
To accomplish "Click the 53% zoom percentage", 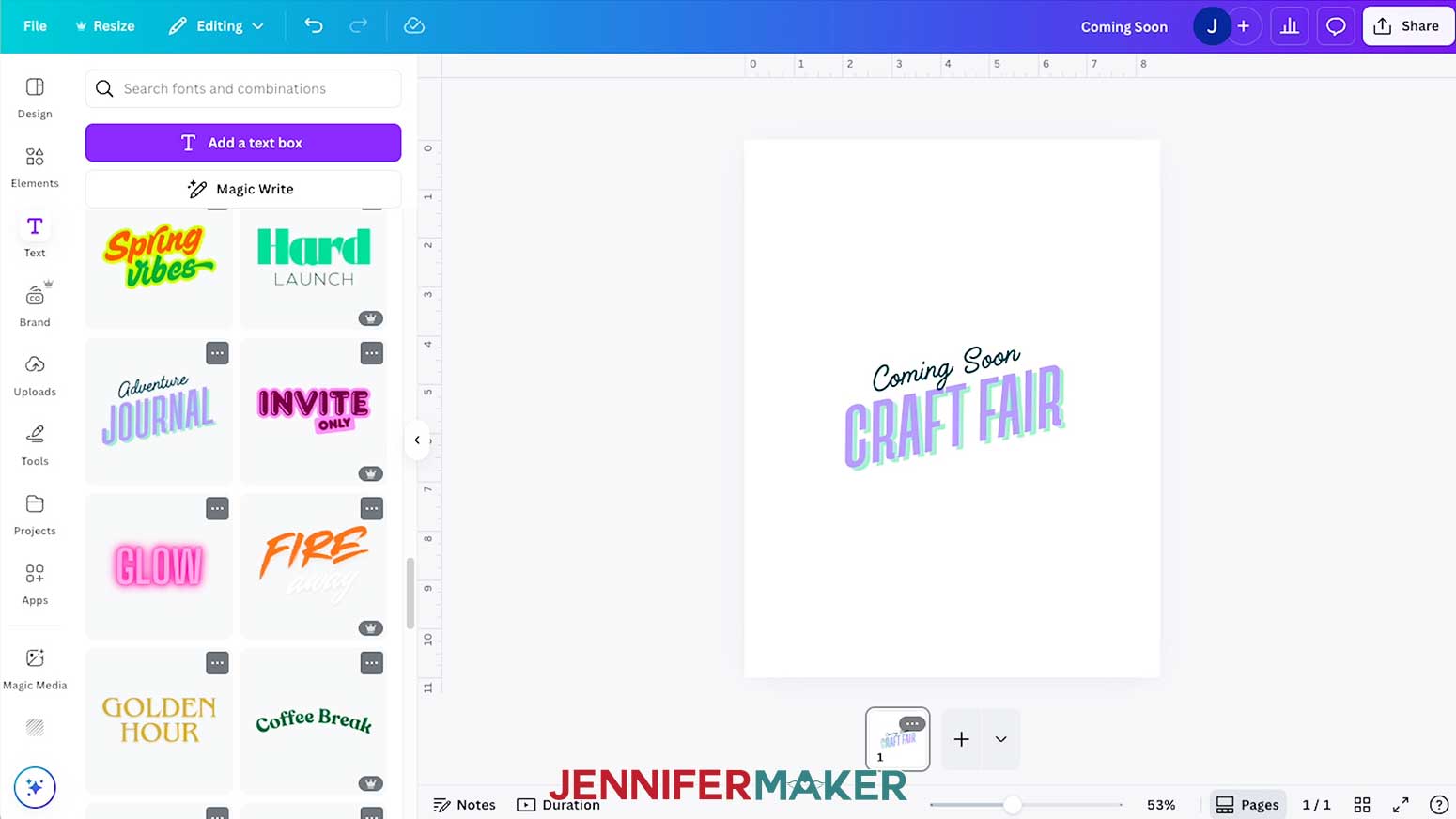I will tap(1161, 805).
